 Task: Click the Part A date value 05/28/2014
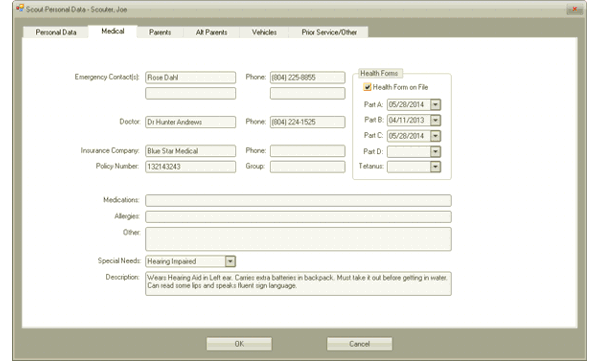(406, 105)
